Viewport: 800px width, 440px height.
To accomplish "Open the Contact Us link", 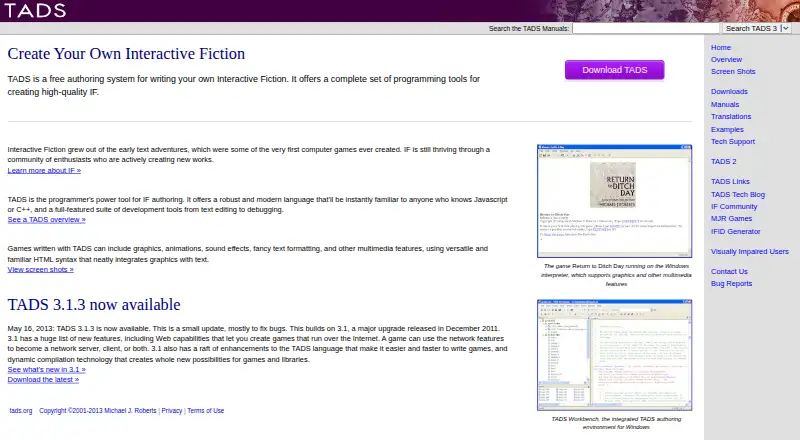I will (x=729, y=272).
